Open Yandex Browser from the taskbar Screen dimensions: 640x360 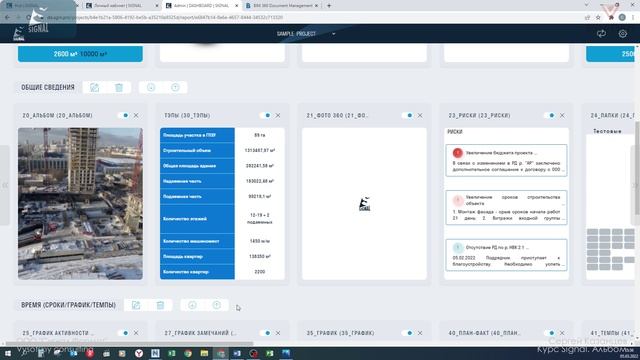point(139,353)
